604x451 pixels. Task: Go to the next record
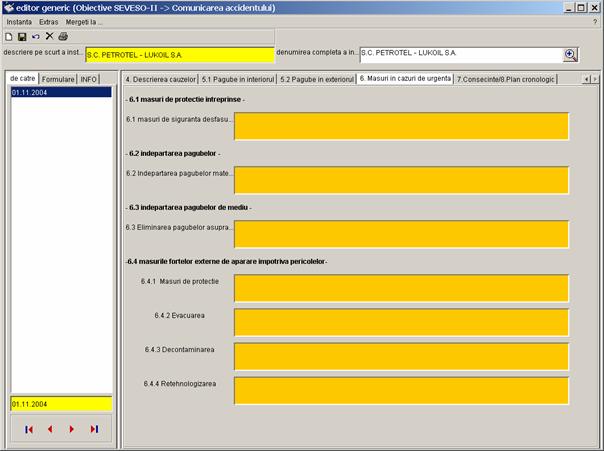coord(72,429)
